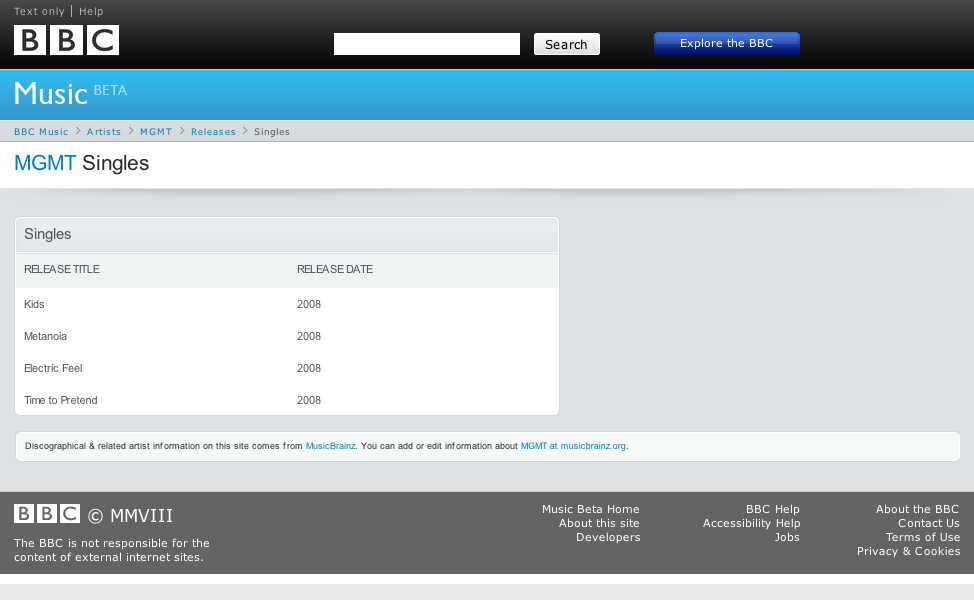Click the RELEASE DATE column header

(x=335, y=269)
